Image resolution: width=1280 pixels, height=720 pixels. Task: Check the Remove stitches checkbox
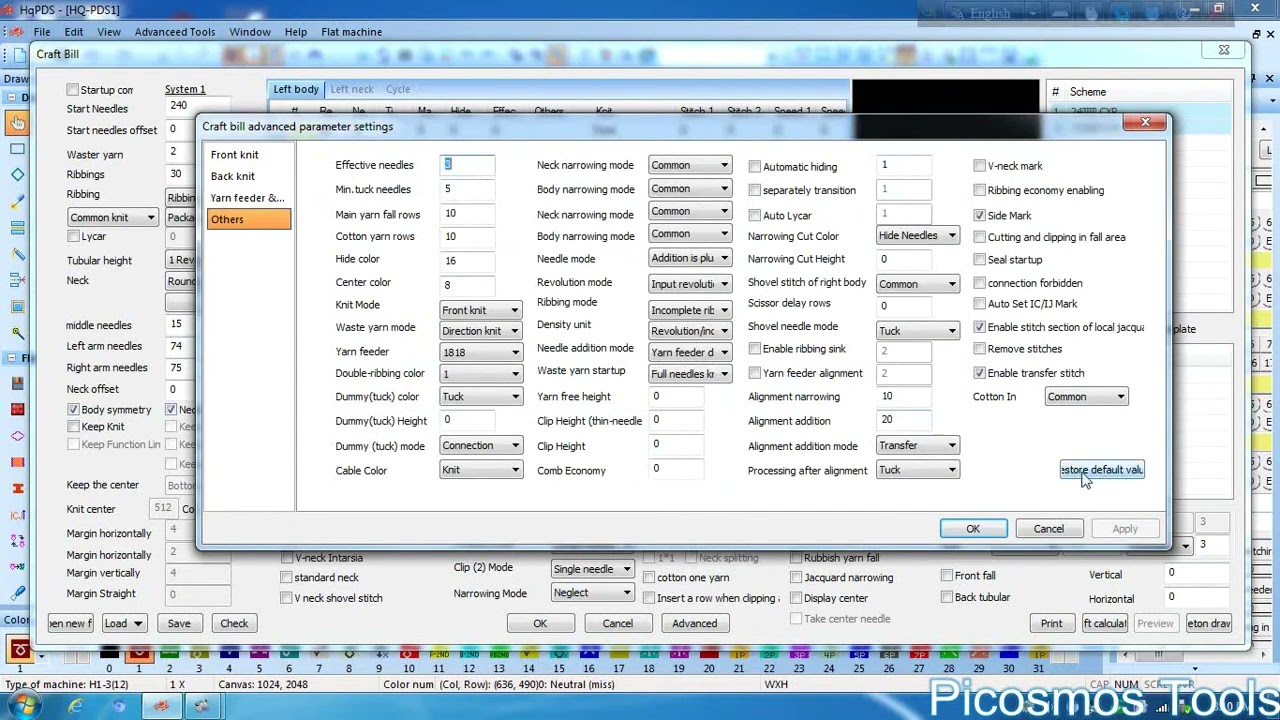980,349
